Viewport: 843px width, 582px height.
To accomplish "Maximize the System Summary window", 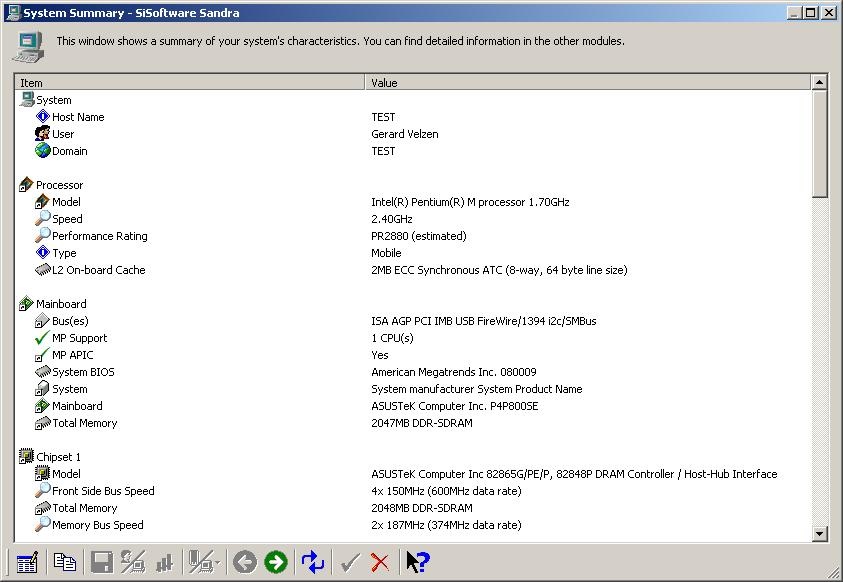I will (x=811, y=12).
